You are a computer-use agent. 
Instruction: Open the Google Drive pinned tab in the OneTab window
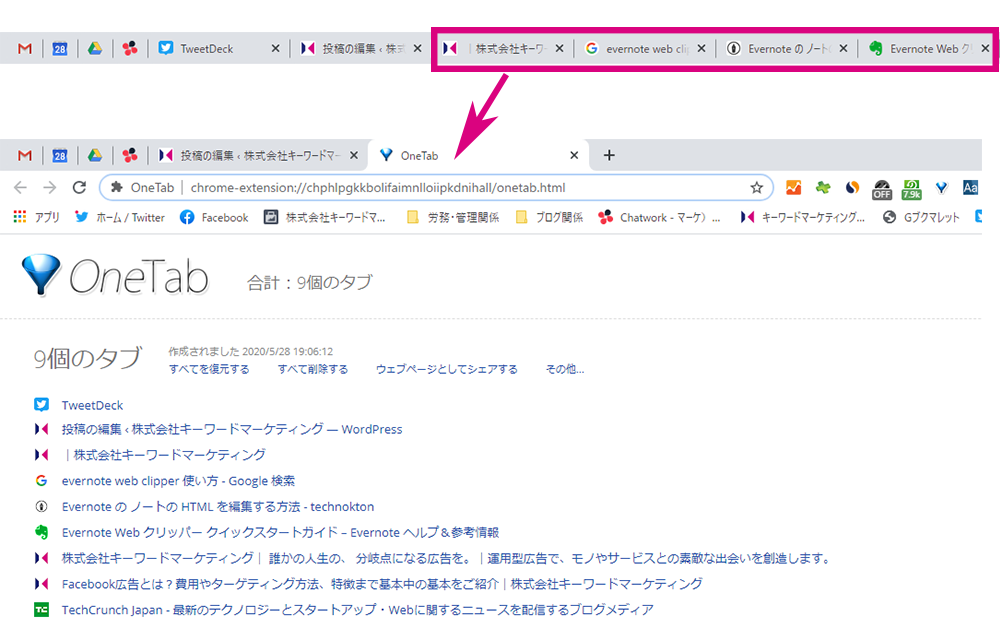tap(95, 156)
